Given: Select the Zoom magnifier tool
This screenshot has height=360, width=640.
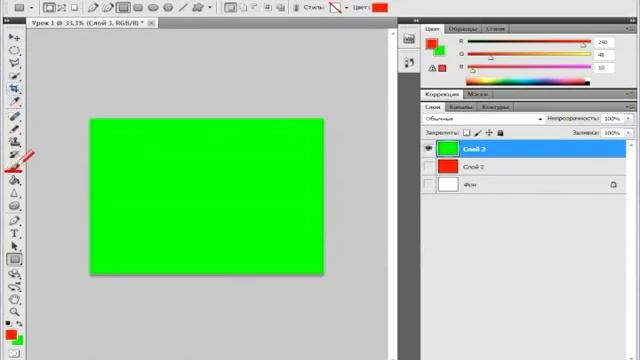Looking at the screenshot, I should pyautogui.click(x=14, y=312).
